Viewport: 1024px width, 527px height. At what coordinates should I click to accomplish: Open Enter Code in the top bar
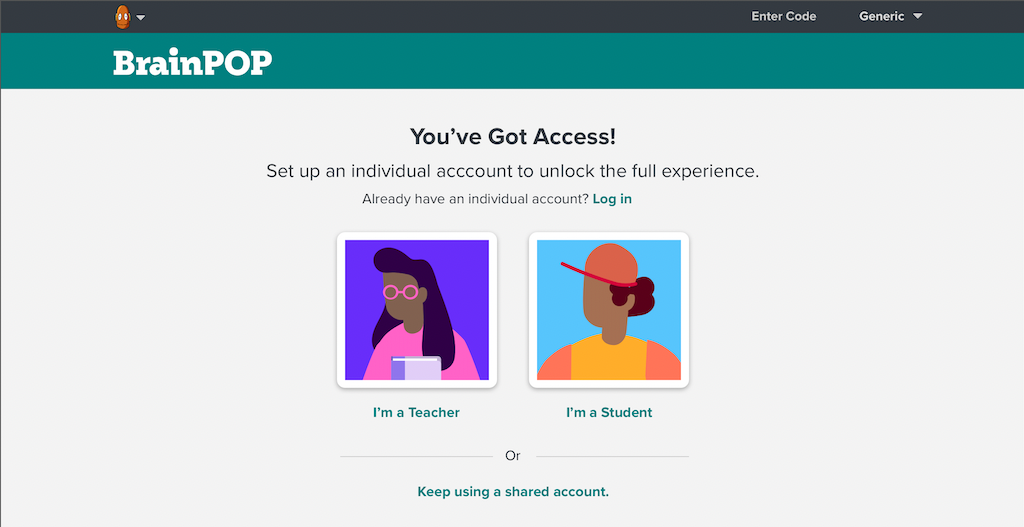pyautogui.click(x=784, y=16)
